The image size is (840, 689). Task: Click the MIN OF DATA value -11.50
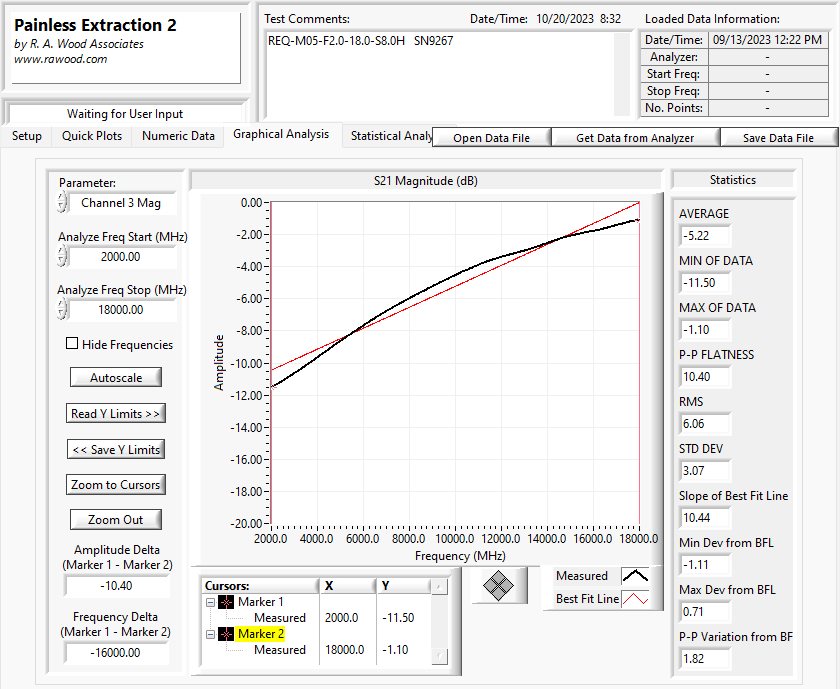pyautogui.click(x=704, y=283)
